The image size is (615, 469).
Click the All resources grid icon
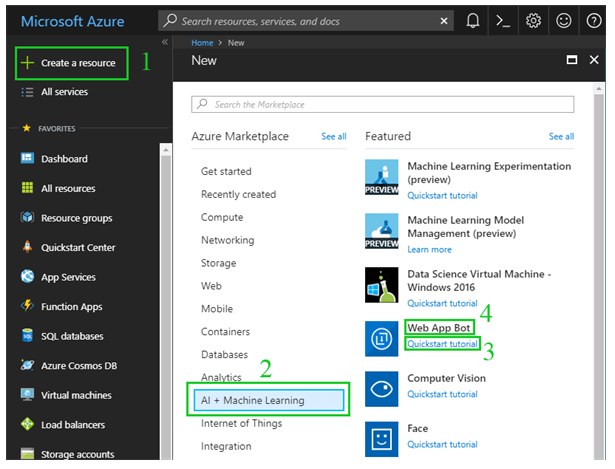pyautogui.click(x=27, y=188)
